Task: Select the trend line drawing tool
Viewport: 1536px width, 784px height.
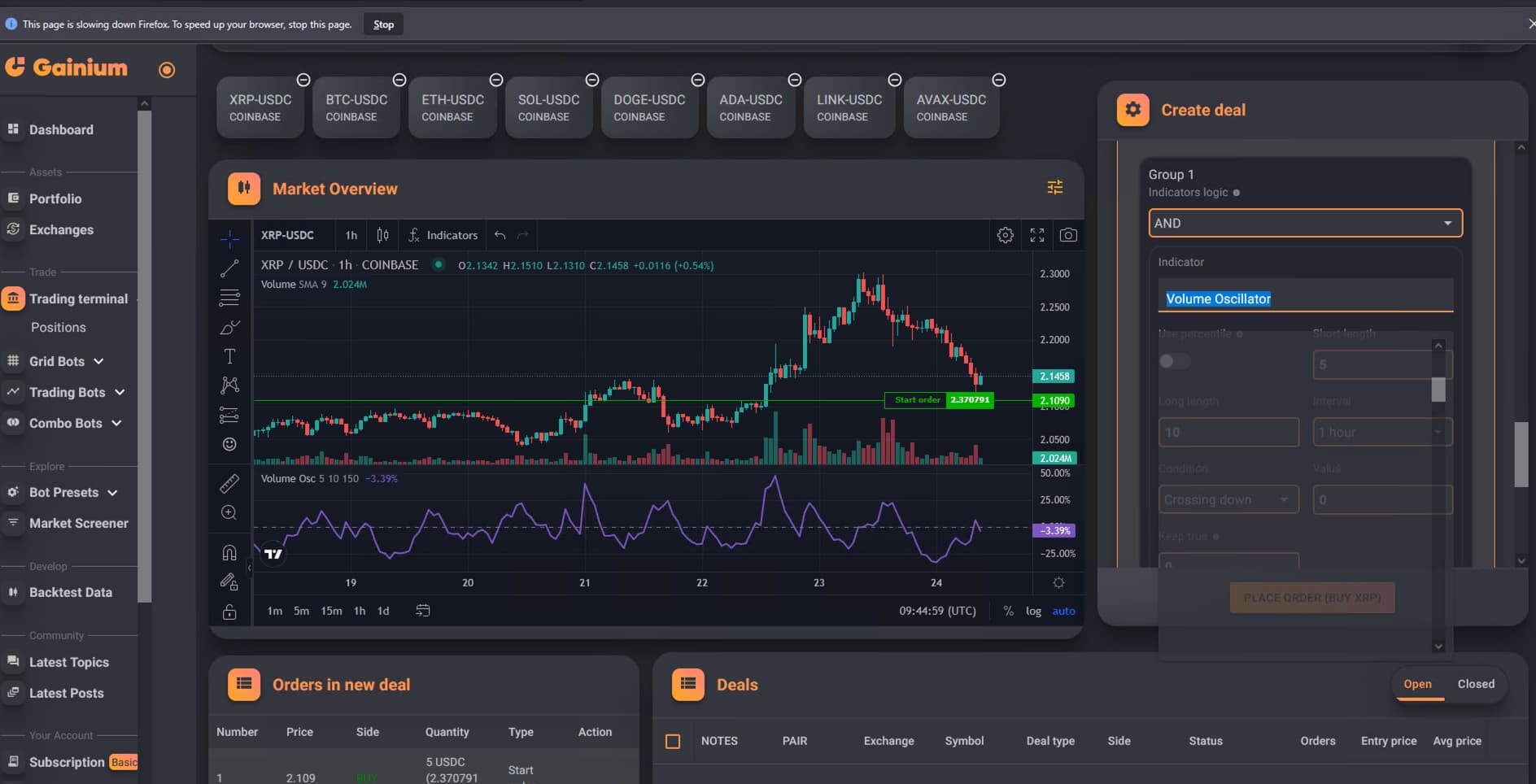Action: [x=230, y=268]
